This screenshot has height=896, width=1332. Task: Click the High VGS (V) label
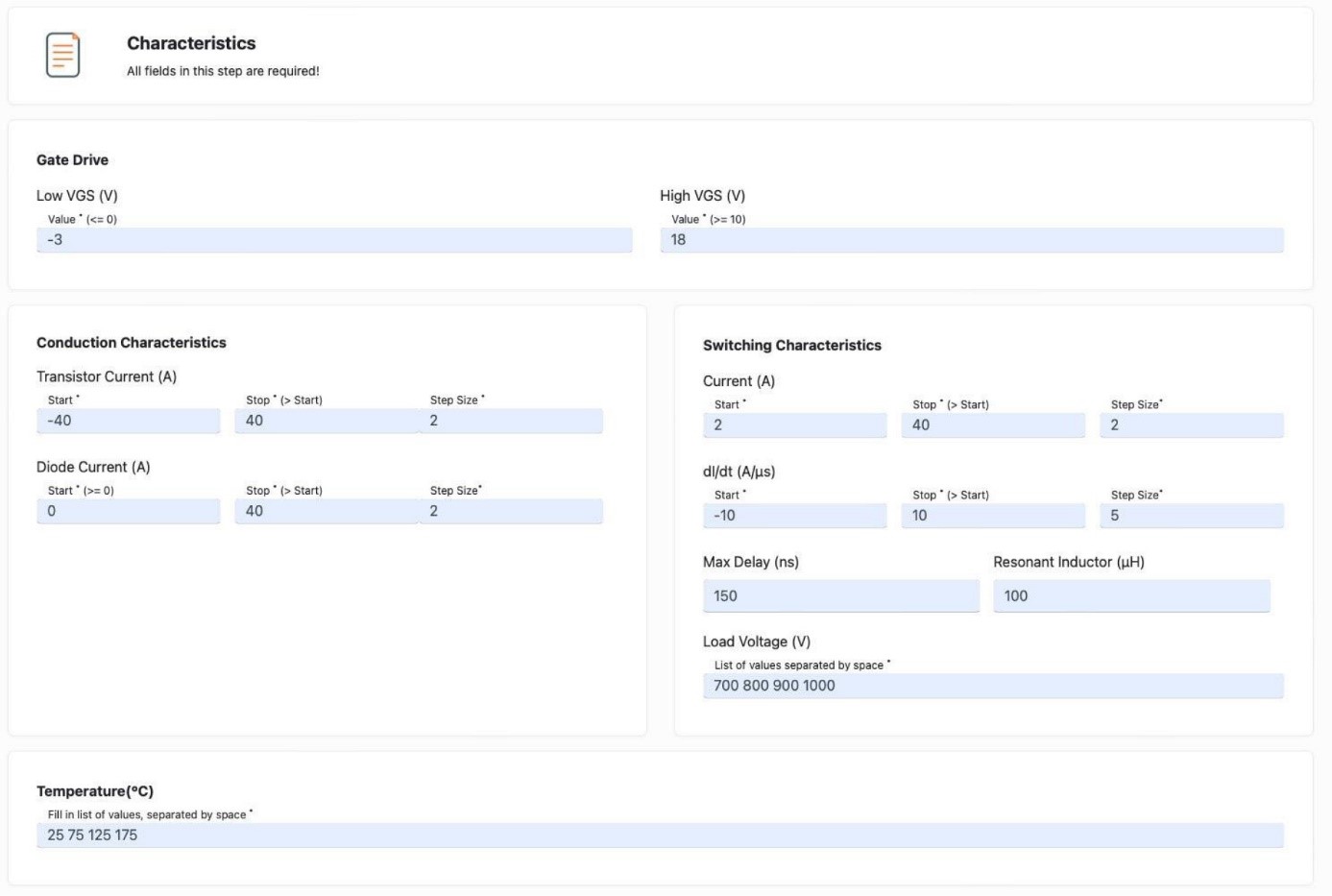(702, 196)
